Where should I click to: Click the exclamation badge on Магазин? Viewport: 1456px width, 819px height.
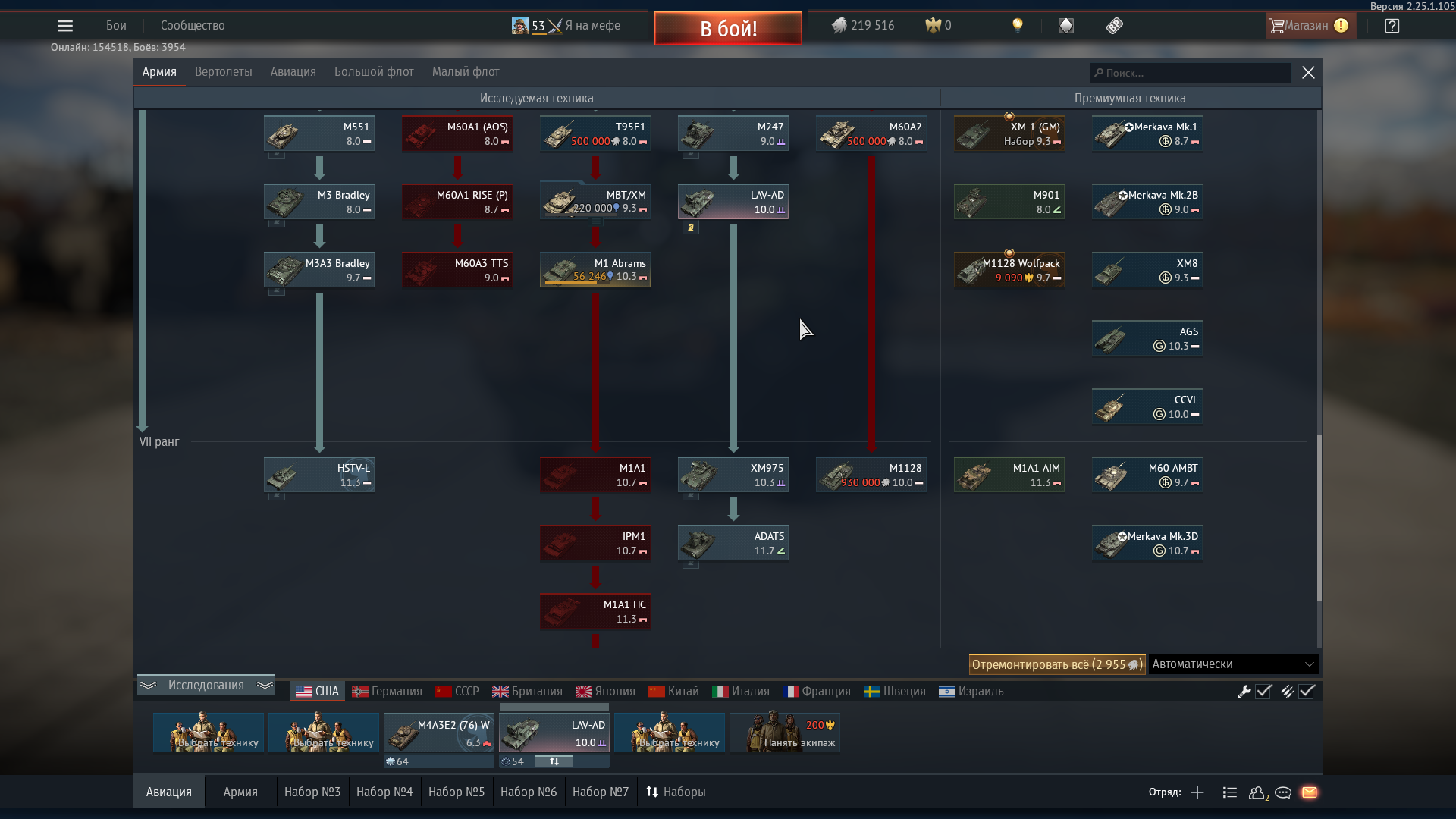[1341, 26]
